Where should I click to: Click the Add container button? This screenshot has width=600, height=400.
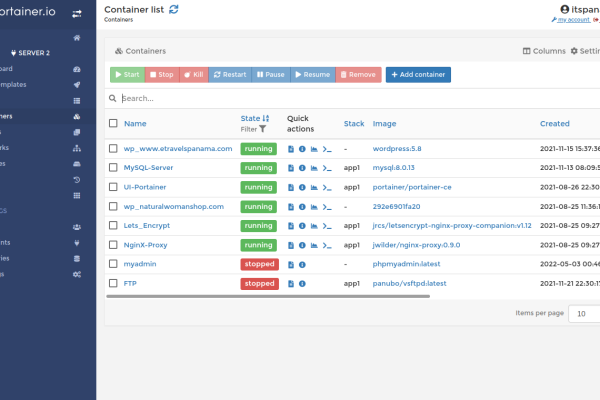[417, 74]
